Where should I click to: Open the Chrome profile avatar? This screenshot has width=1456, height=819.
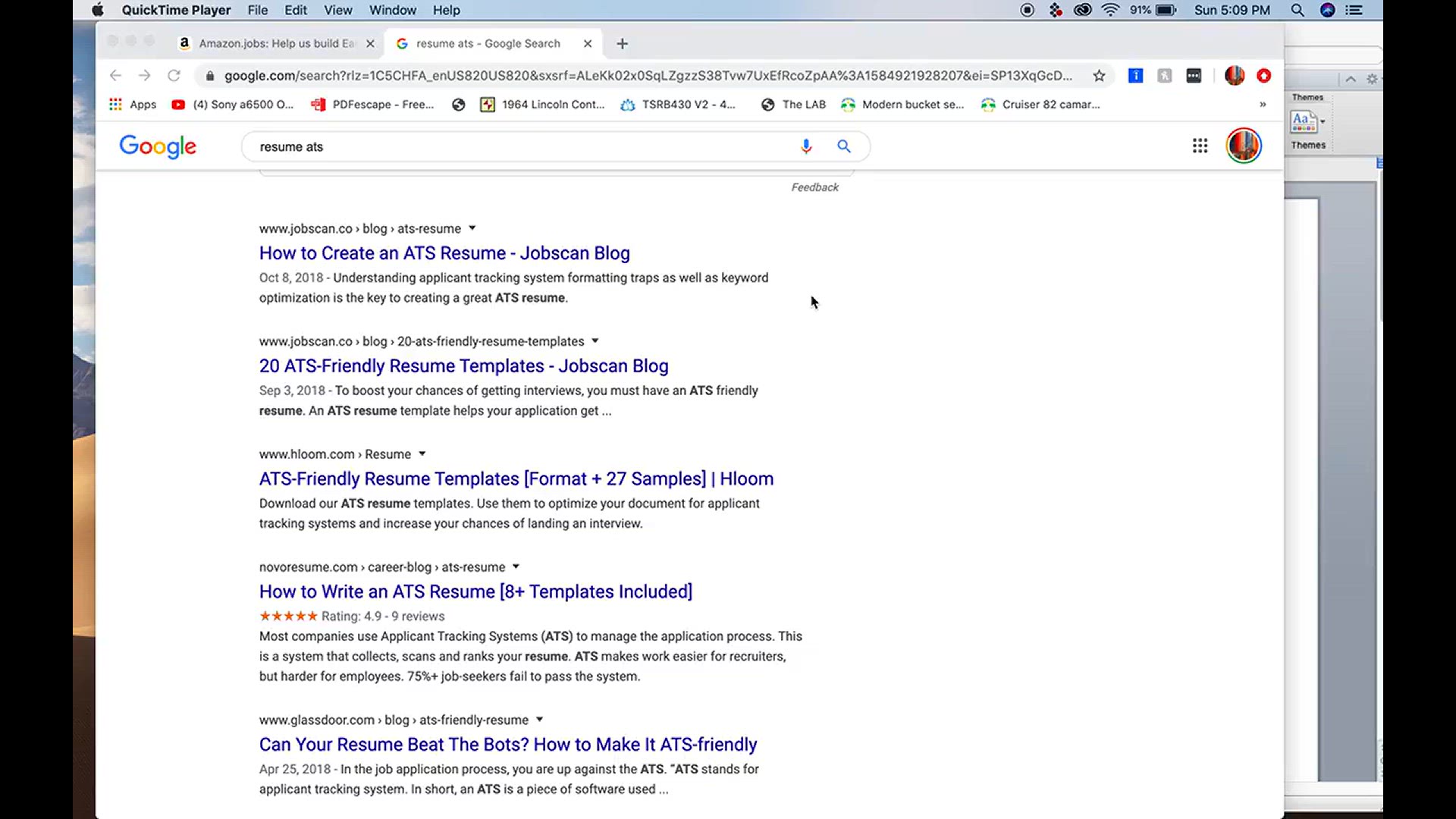(1235, 76)
